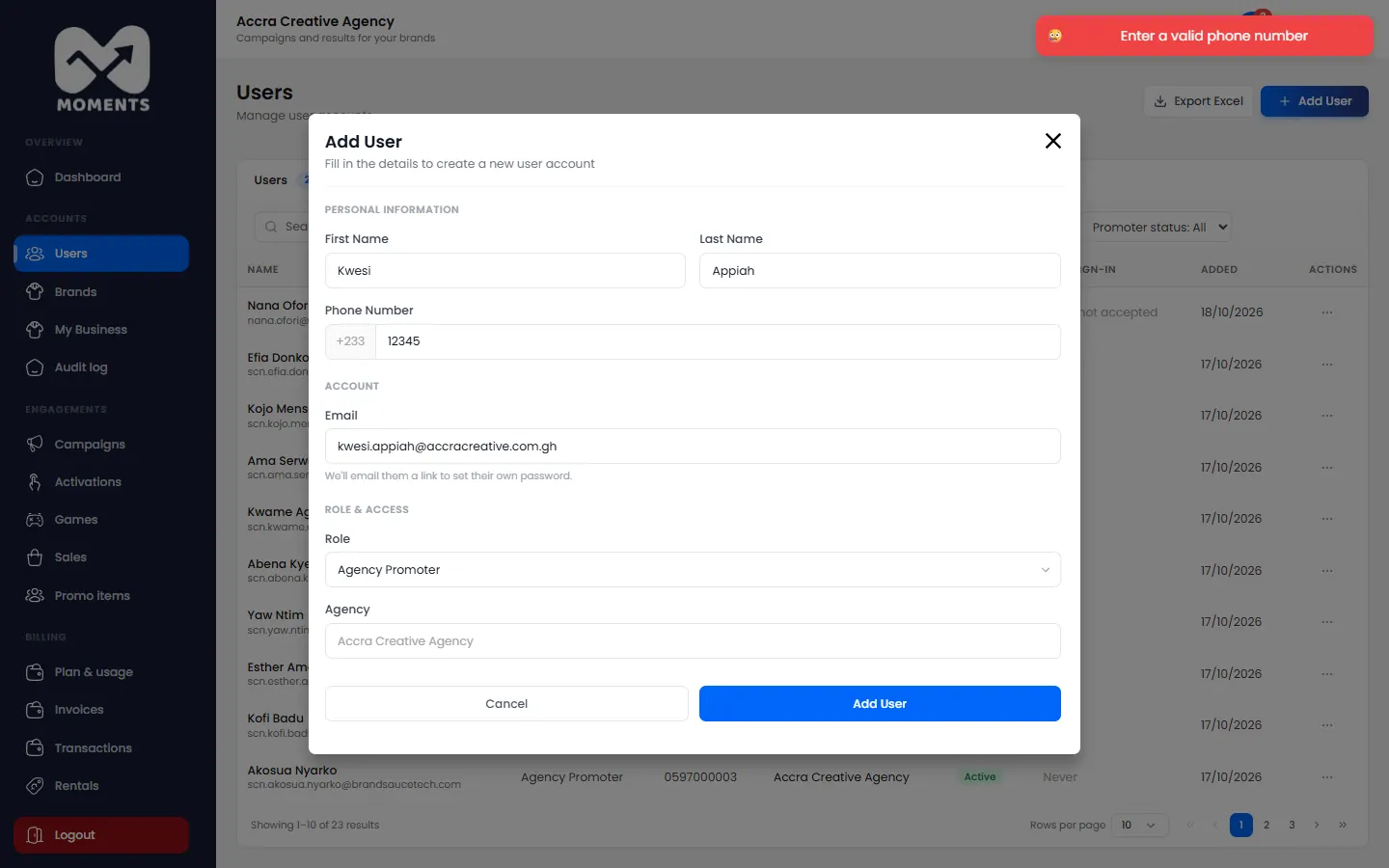Click the Active status badge
This screenshot has width=1389, height=868.
coord(980,777)
